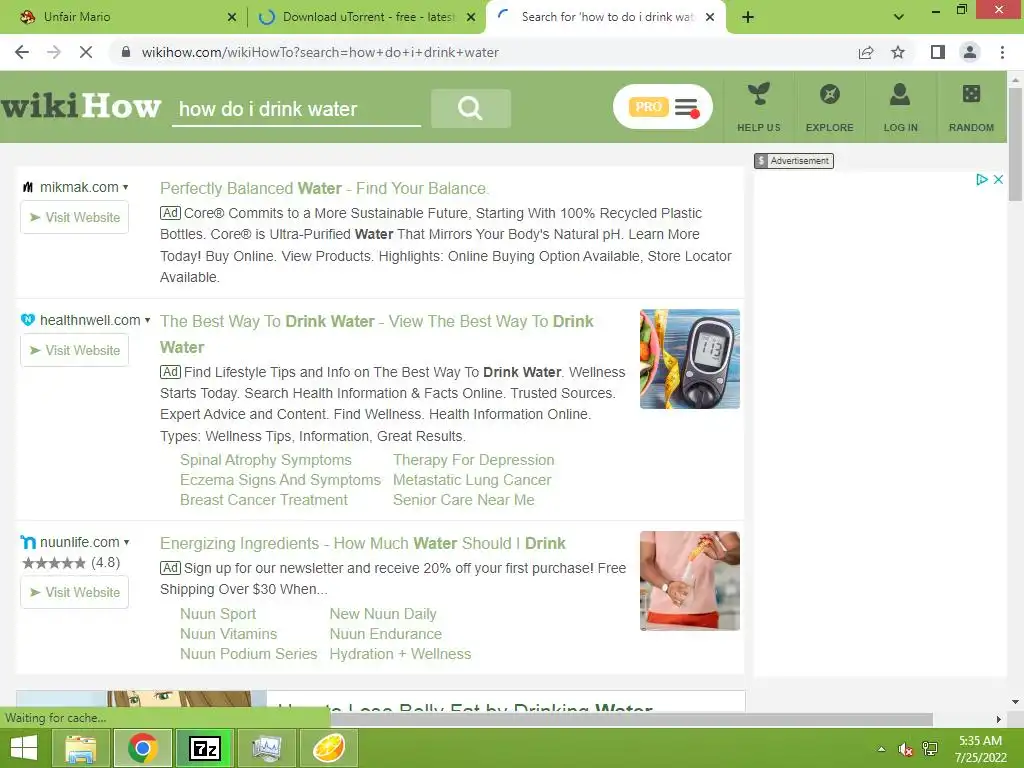Open Nuun Podium Series link

point(248,654)
